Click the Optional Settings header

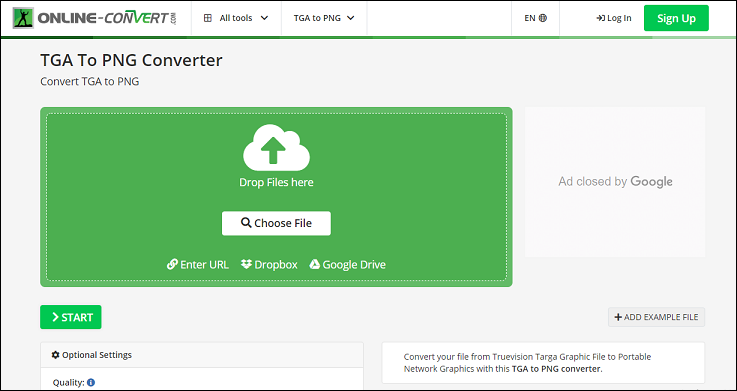coord(202,355)
